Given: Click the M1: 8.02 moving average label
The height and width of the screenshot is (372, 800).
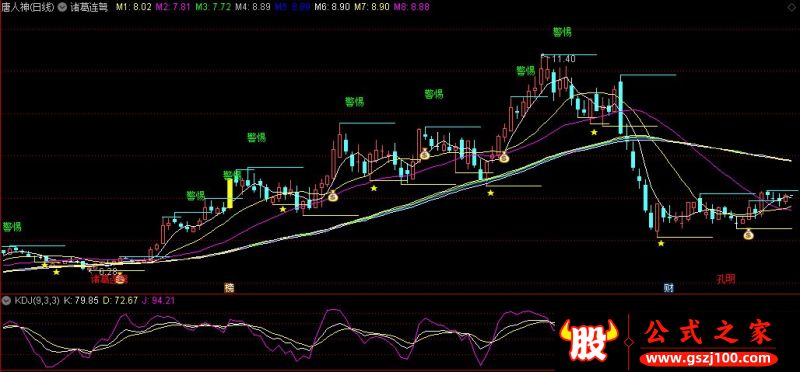Looking at the screenshot, I should [134, 8].
